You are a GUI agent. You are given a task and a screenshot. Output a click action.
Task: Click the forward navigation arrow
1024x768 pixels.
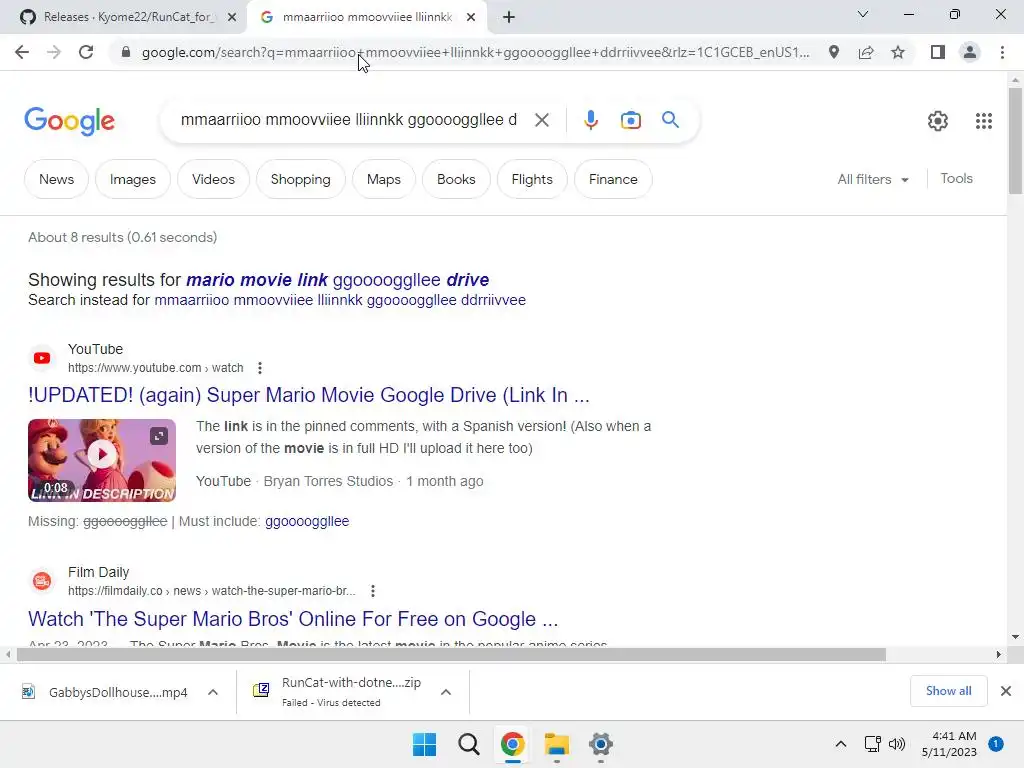54,52
